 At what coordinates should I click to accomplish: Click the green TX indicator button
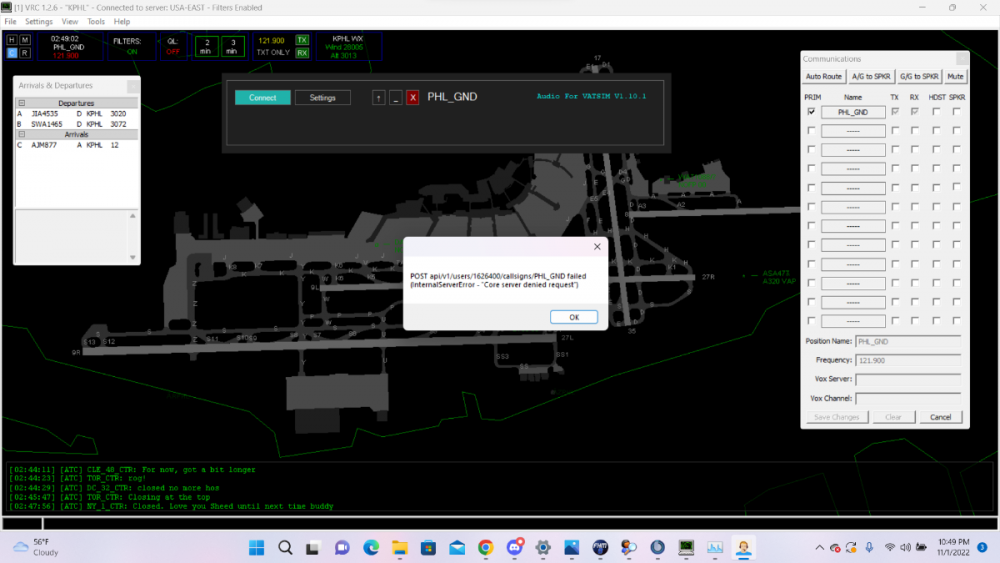302,40
